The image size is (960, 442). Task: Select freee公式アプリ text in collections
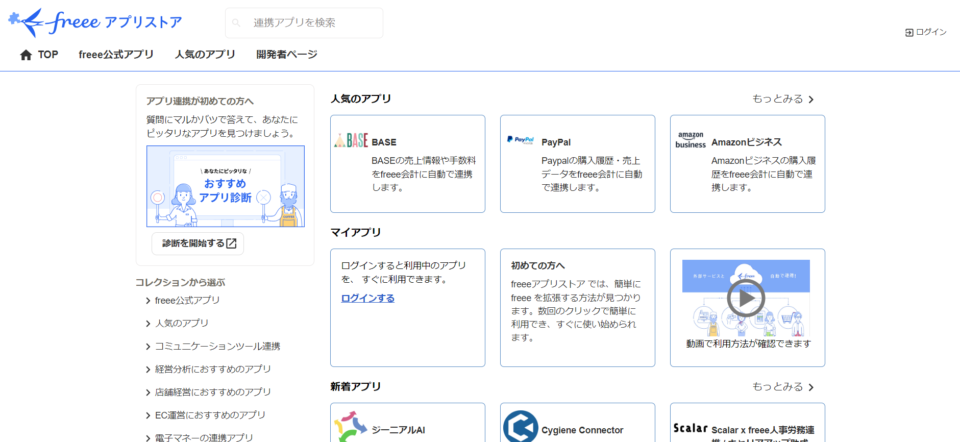coord(187,301)
